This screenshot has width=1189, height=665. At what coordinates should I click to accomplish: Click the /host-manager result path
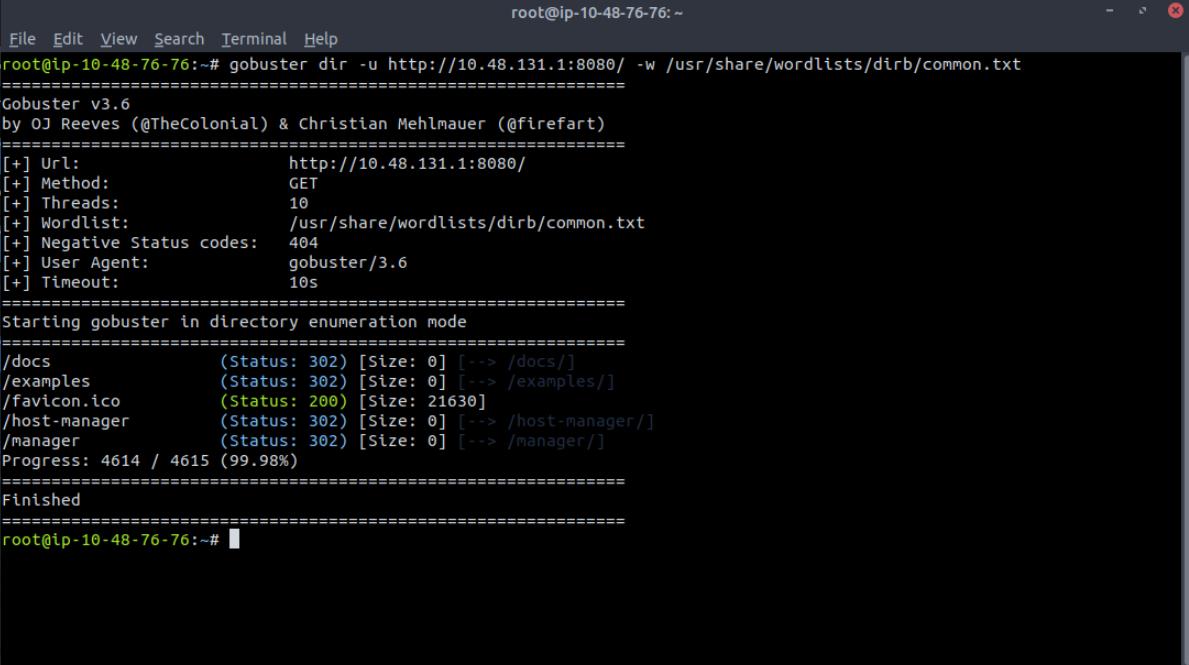[65, 421]
